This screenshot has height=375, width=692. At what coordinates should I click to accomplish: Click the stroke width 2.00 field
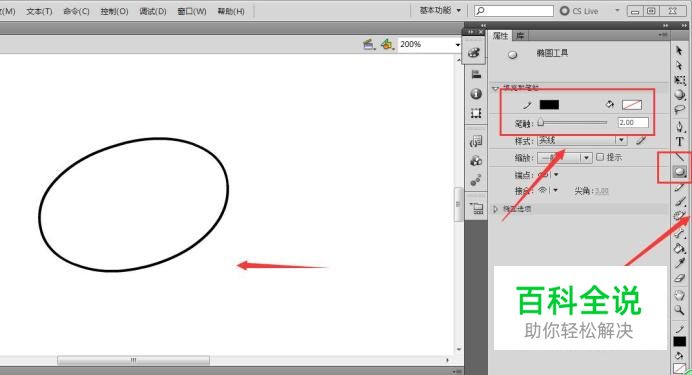633,123
